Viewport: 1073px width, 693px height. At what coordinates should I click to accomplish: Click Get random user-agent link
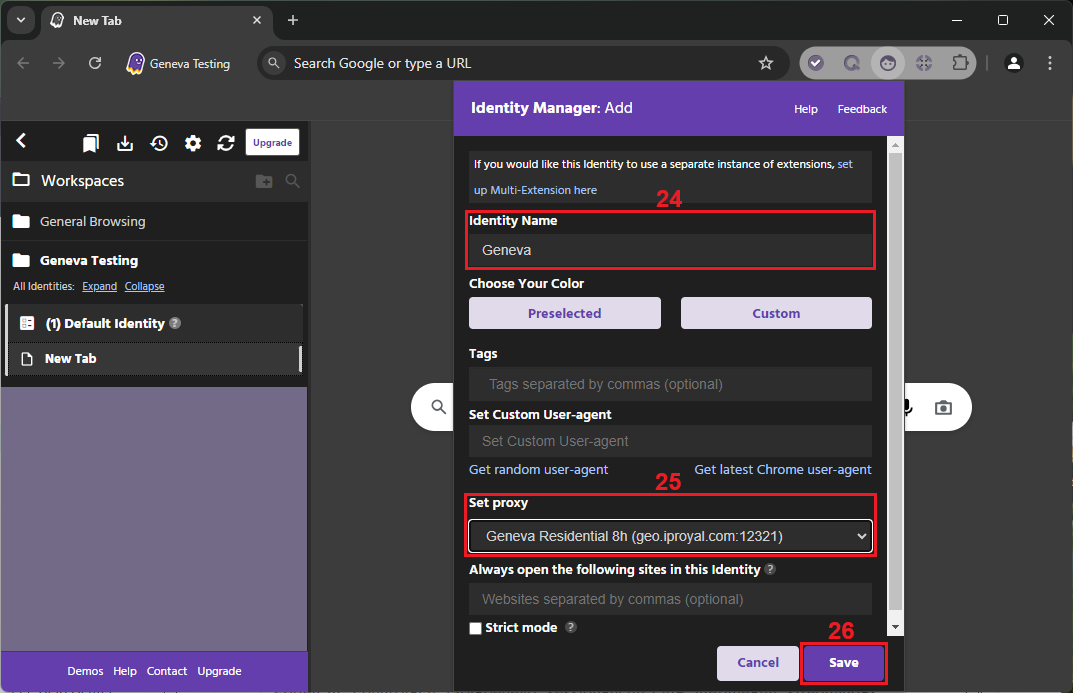point(538,469)
